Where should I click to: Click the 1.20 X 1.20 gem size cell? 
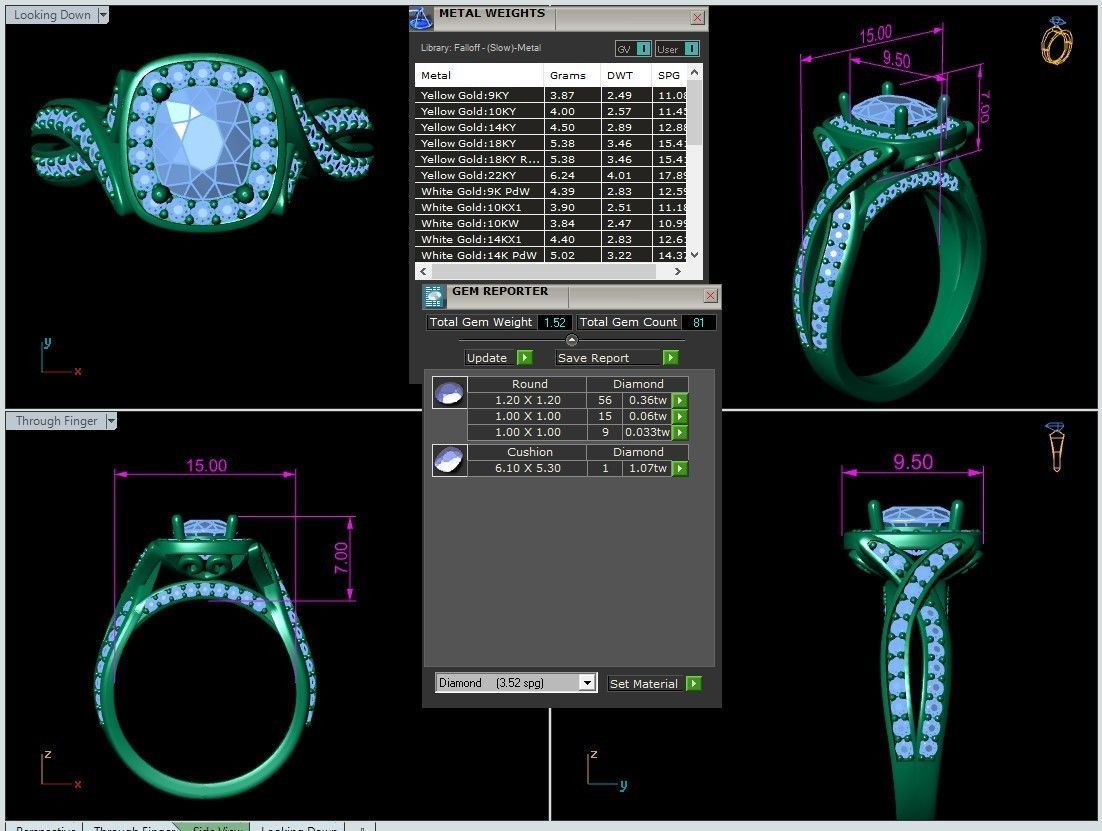click(527, 400)
